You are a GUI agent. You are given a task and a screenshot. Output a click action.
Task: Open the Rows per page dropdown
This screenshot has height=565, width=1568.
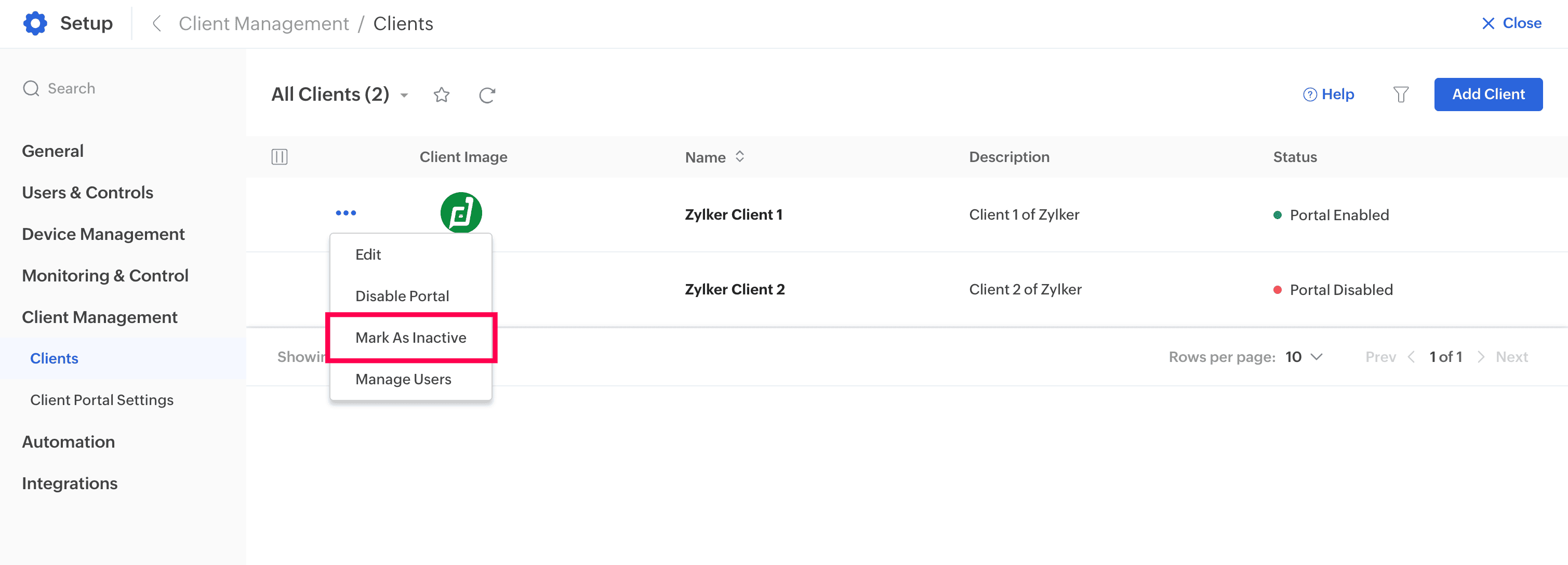pyautogui.click(x=1304, y=357)
